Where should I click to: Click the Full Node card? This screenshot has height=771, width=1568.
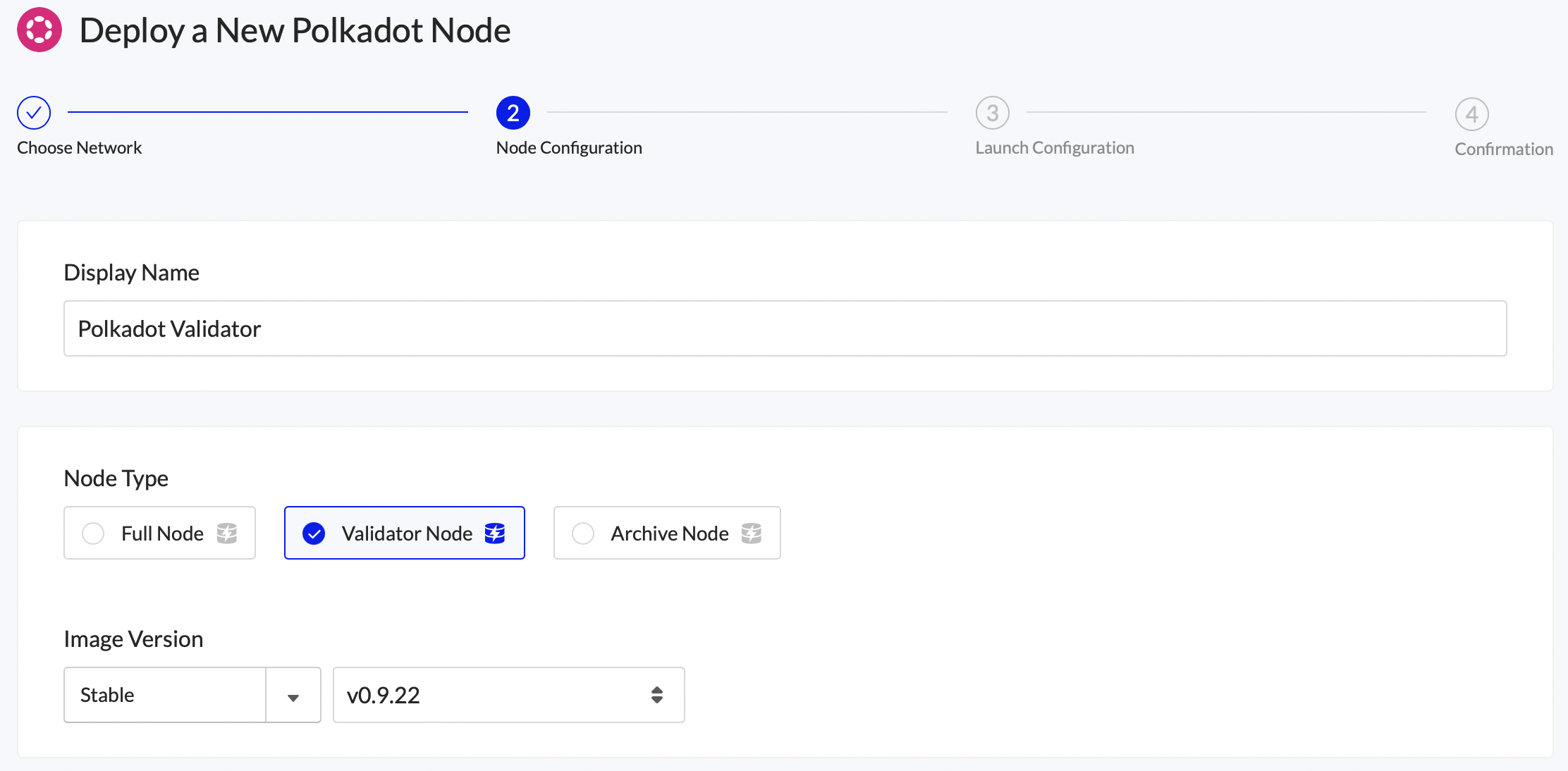tap(159, 533)
